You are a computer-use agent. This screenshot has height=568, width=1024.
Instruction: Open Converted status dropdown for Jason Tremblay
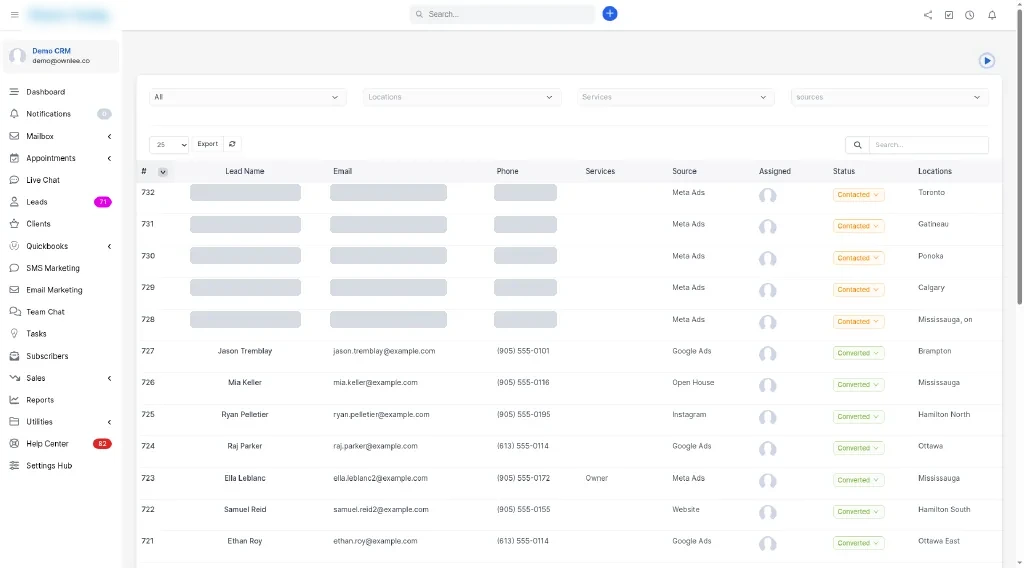858,353
